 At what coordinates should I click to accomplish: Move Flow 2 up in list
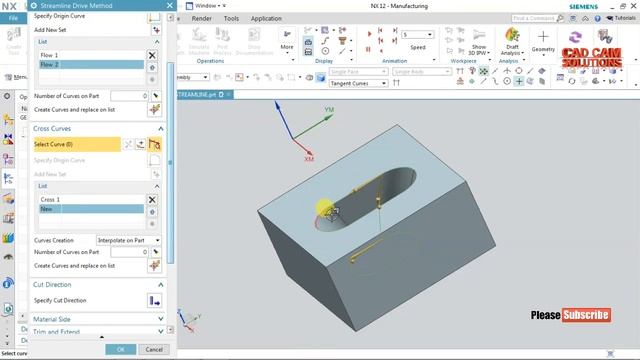(x=152, y=68)
